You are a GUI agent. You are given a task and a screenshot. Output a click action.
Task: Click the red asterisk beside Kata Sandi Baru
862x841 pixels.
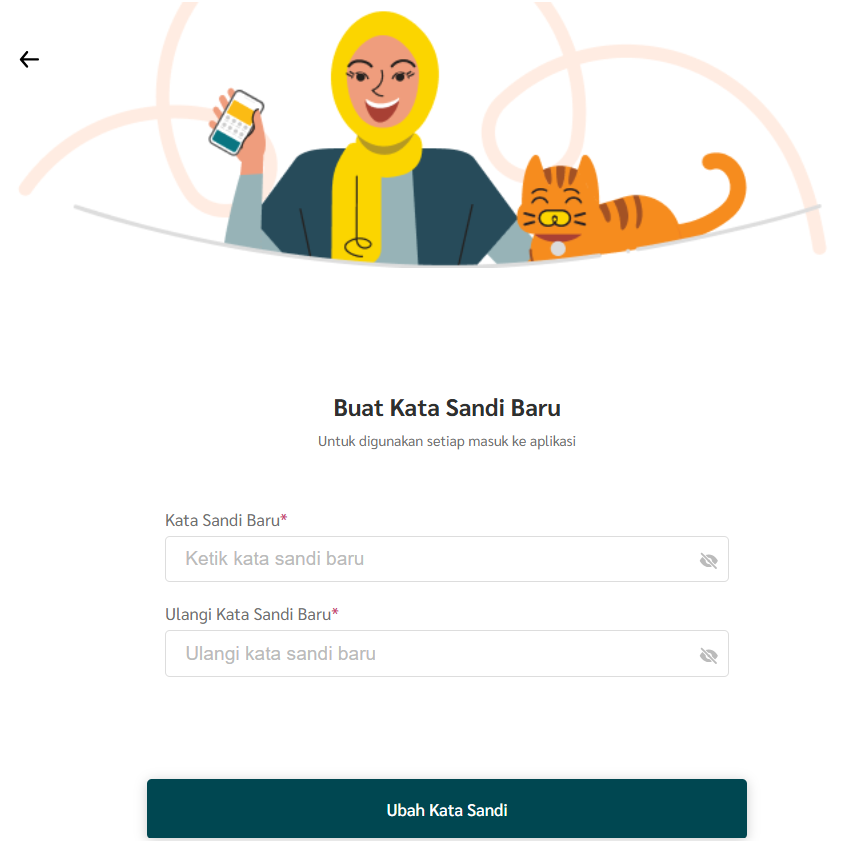284,518
